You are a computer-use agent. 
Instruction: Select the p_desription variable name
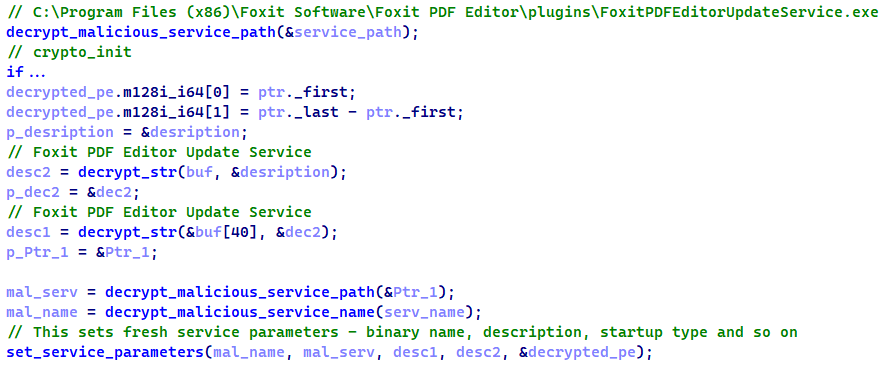click(x=60, y=133)
